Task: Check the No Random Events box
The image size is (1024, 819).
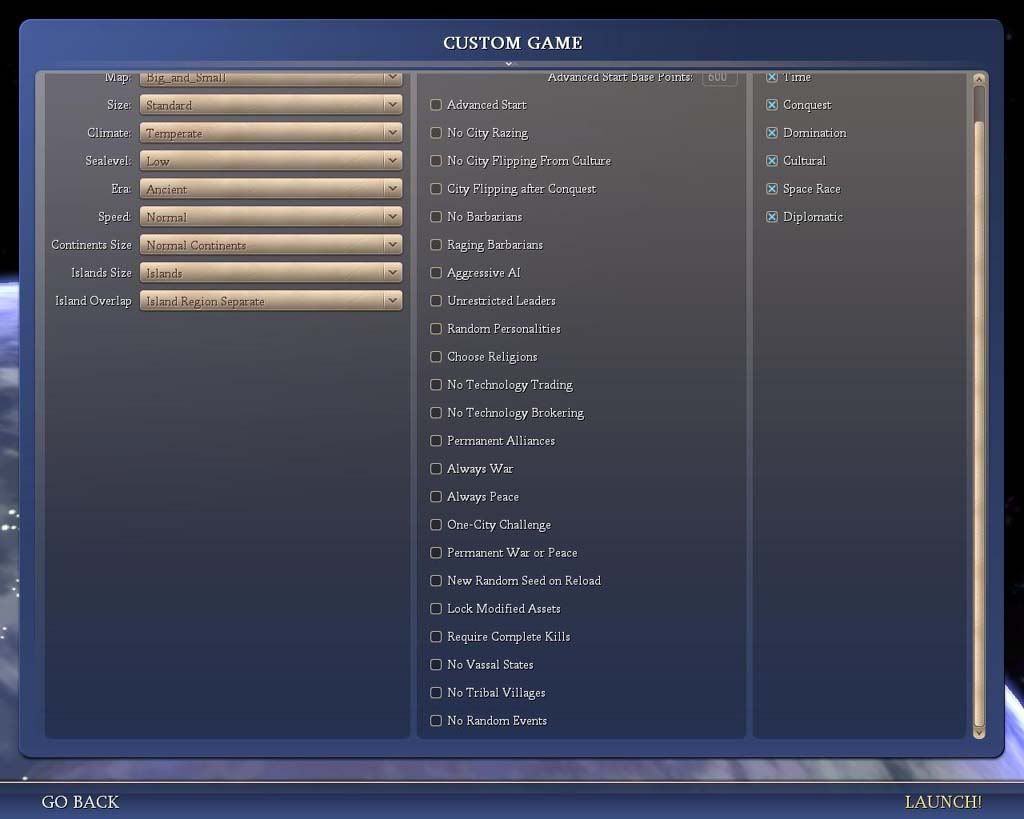Action: (436, 721)
